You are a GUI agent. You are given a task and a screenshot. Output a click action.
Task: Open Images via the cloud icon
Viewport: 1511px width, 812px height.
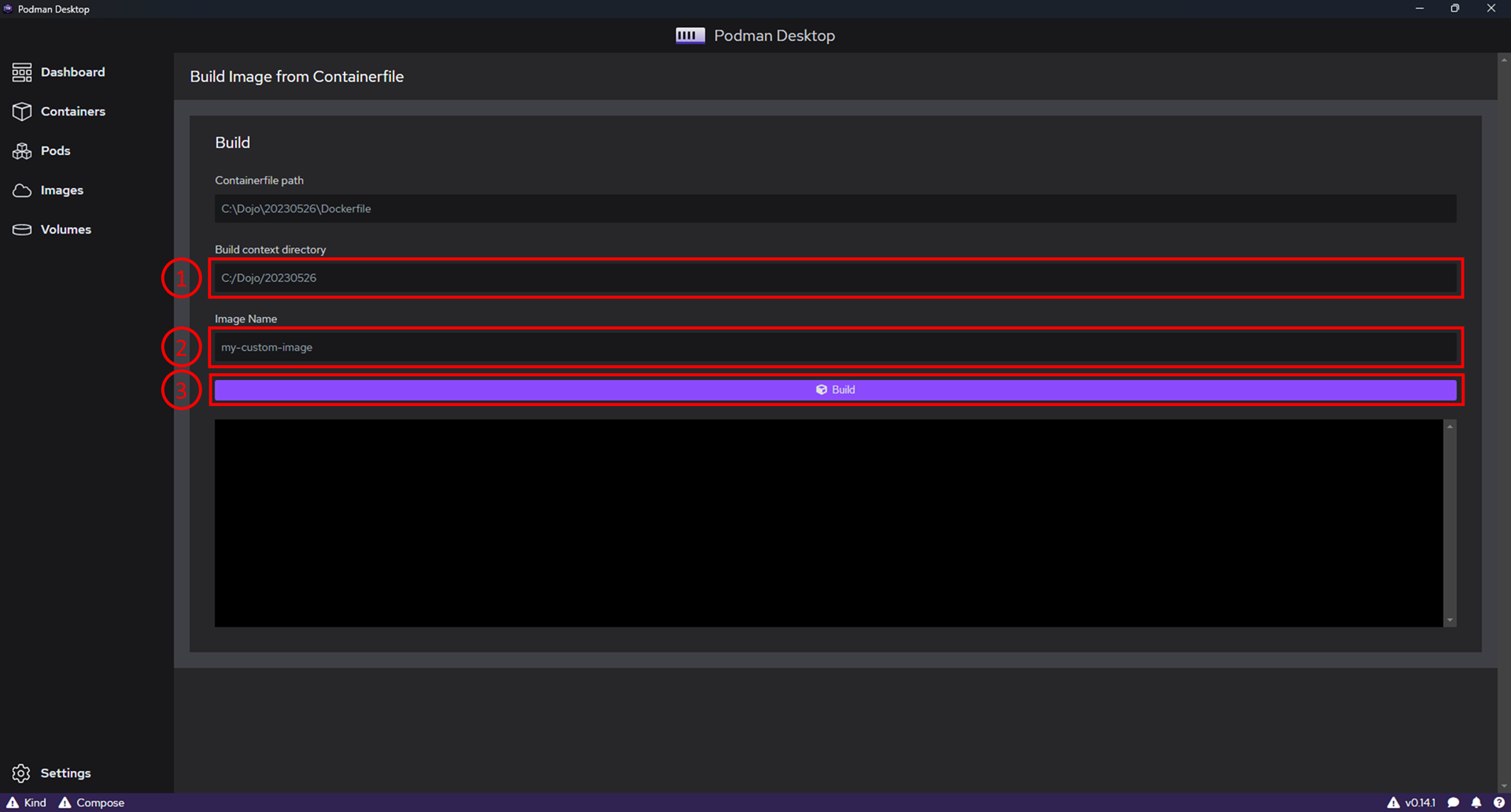[22, 190]
